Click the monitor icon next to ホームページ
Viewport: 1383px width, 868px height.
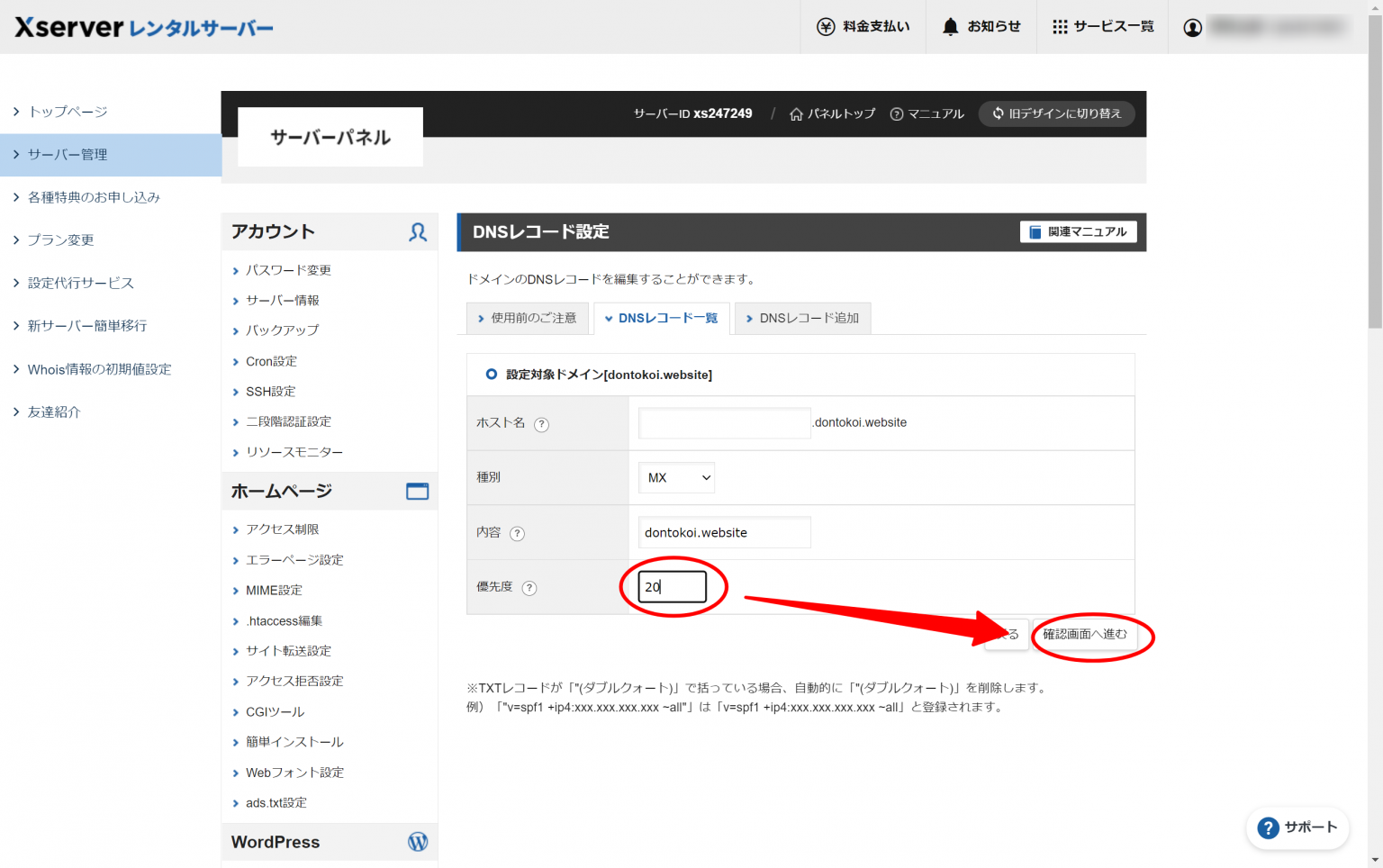[x=417, y=491]
